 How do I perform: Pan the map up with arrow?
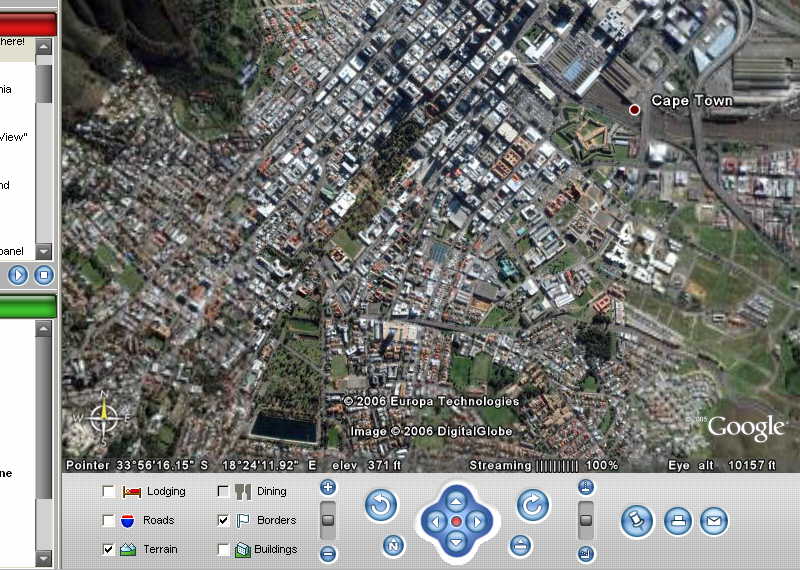[456, 501]
